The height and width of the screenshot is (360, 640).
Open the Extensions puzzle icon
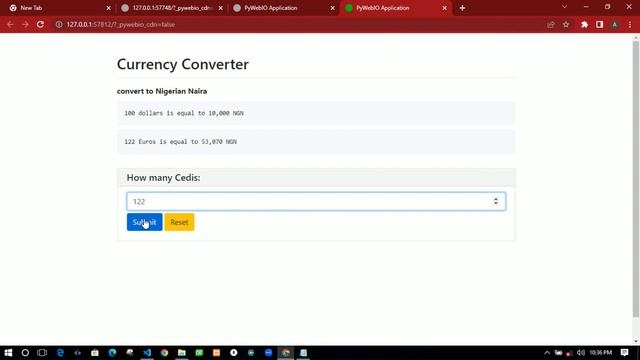tap(584, 24)
